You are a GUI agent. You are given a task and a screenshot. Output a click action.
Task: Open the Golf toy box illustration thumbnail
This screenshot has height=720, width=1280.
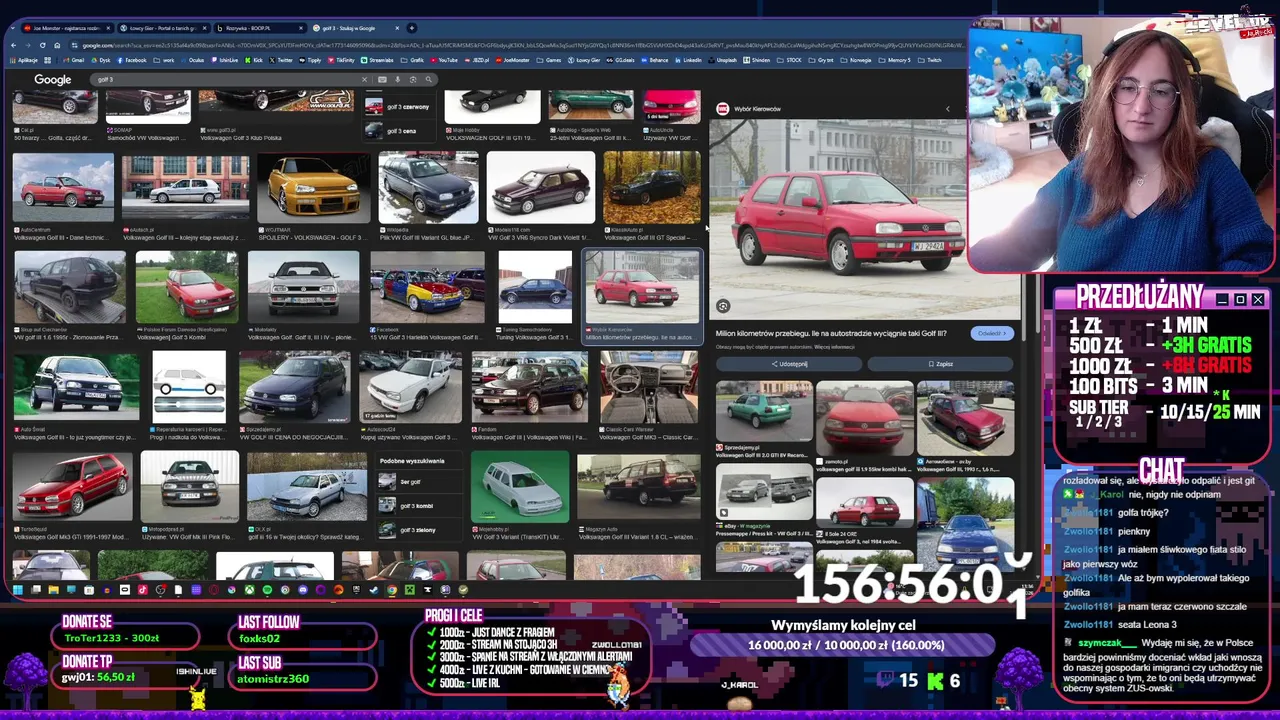point(189,386)
